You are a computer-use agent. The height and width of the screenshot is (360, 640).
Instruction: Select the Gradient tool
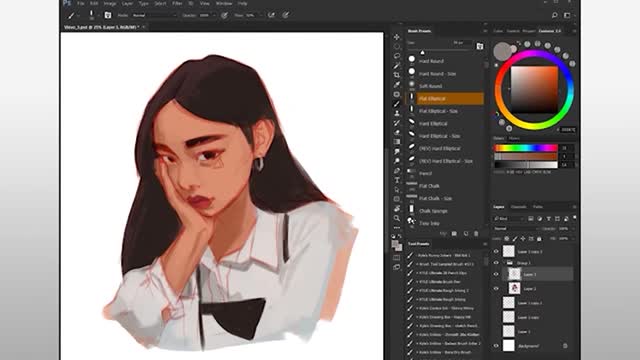397,142
